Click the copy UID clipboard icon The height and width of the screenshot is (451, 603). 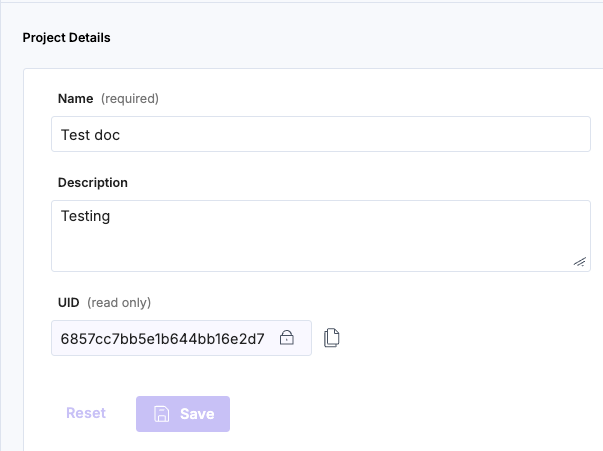tap(332, 338)
